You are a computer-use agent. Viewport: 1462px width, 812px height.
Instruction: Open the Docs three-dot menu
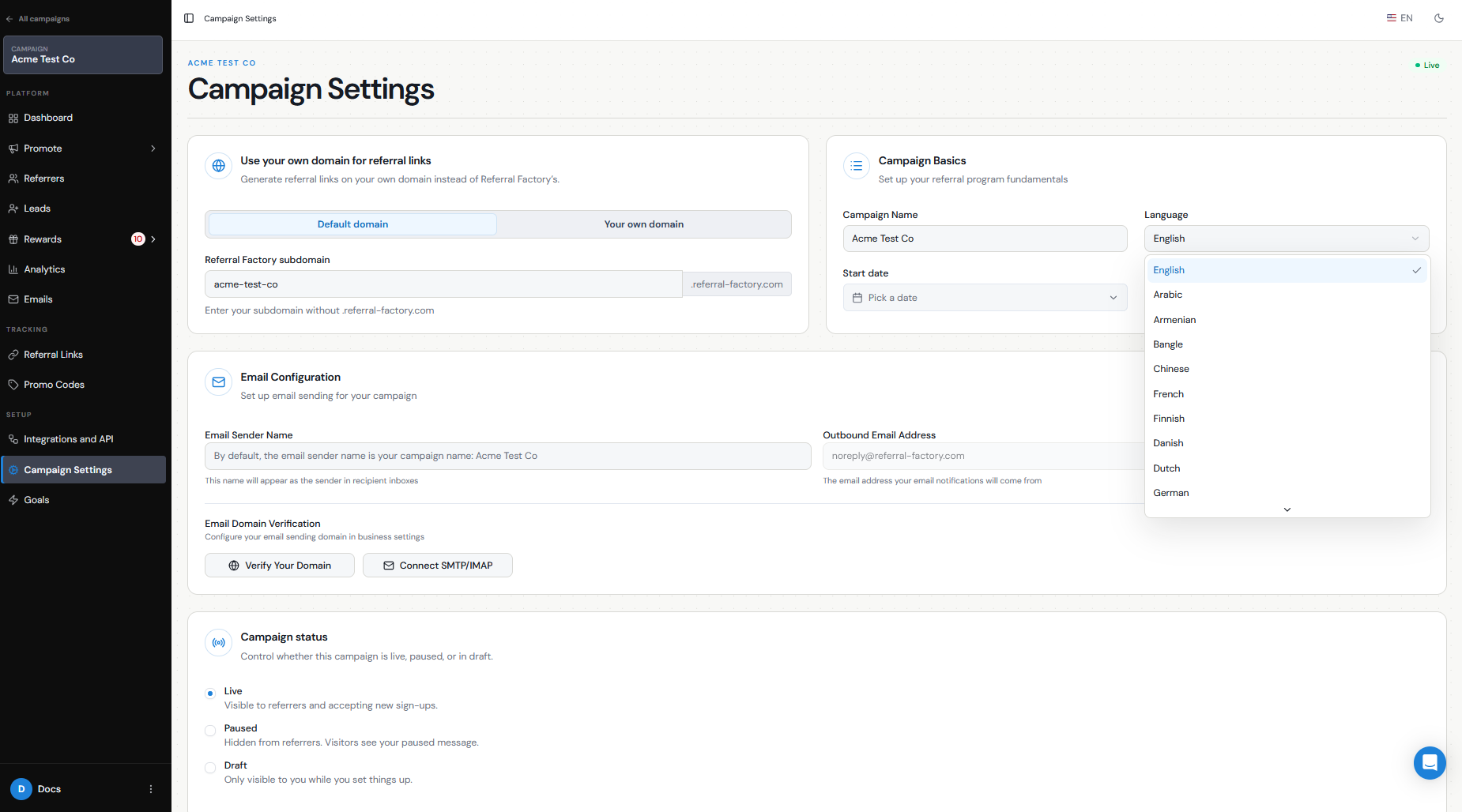(x=151, y=789)
